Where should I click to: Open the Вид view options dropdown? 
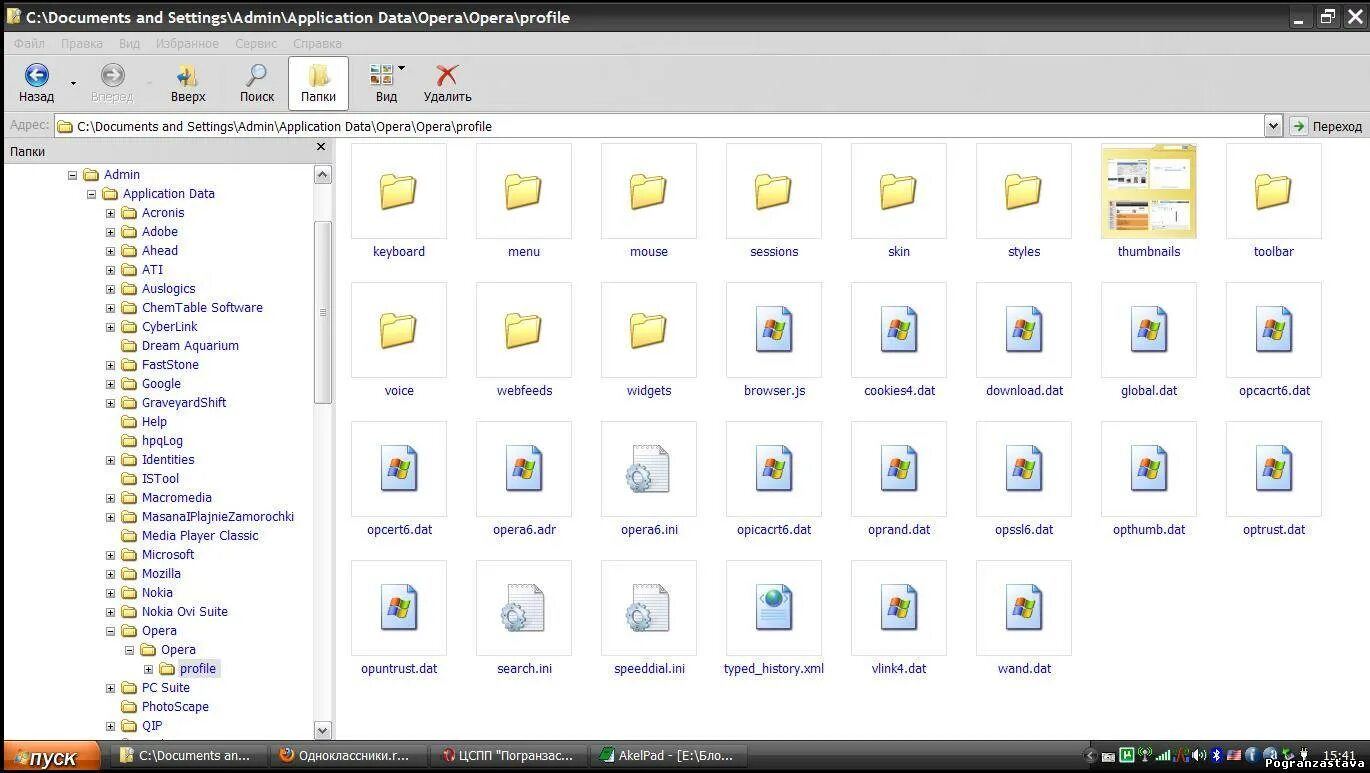[x=387, y=83]
